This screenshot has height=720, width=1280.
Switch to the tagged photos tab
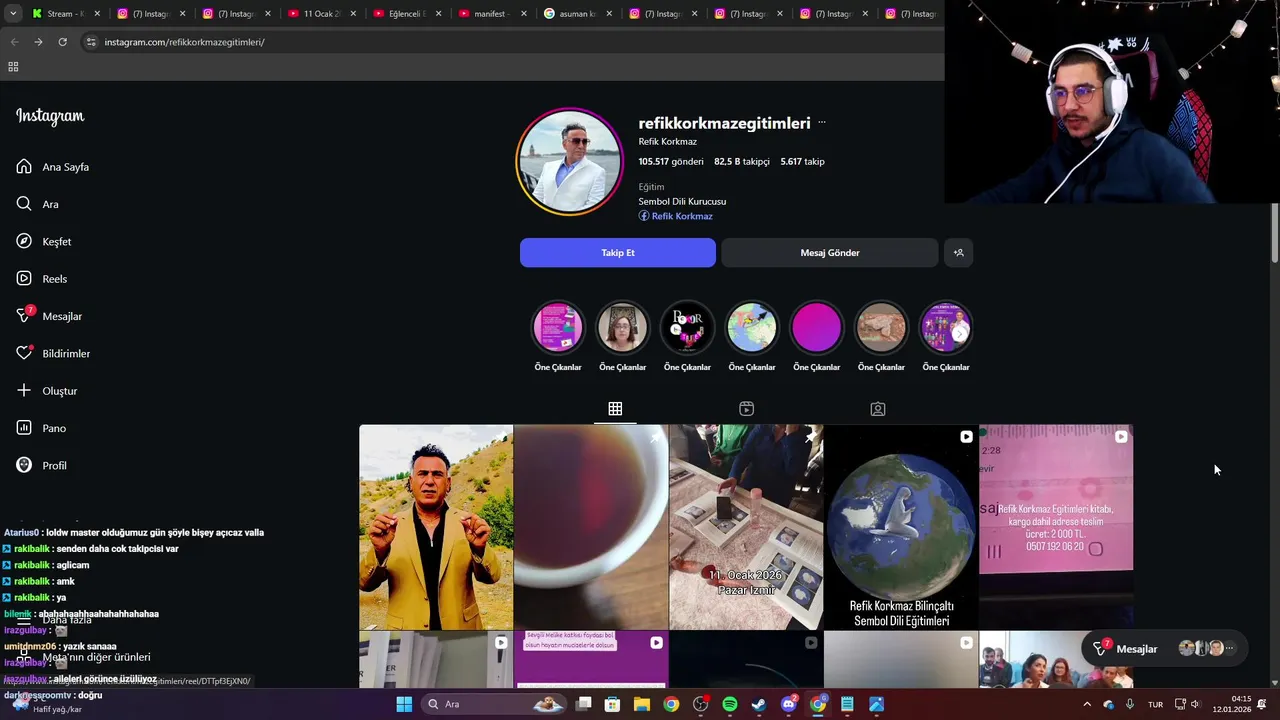877,409
